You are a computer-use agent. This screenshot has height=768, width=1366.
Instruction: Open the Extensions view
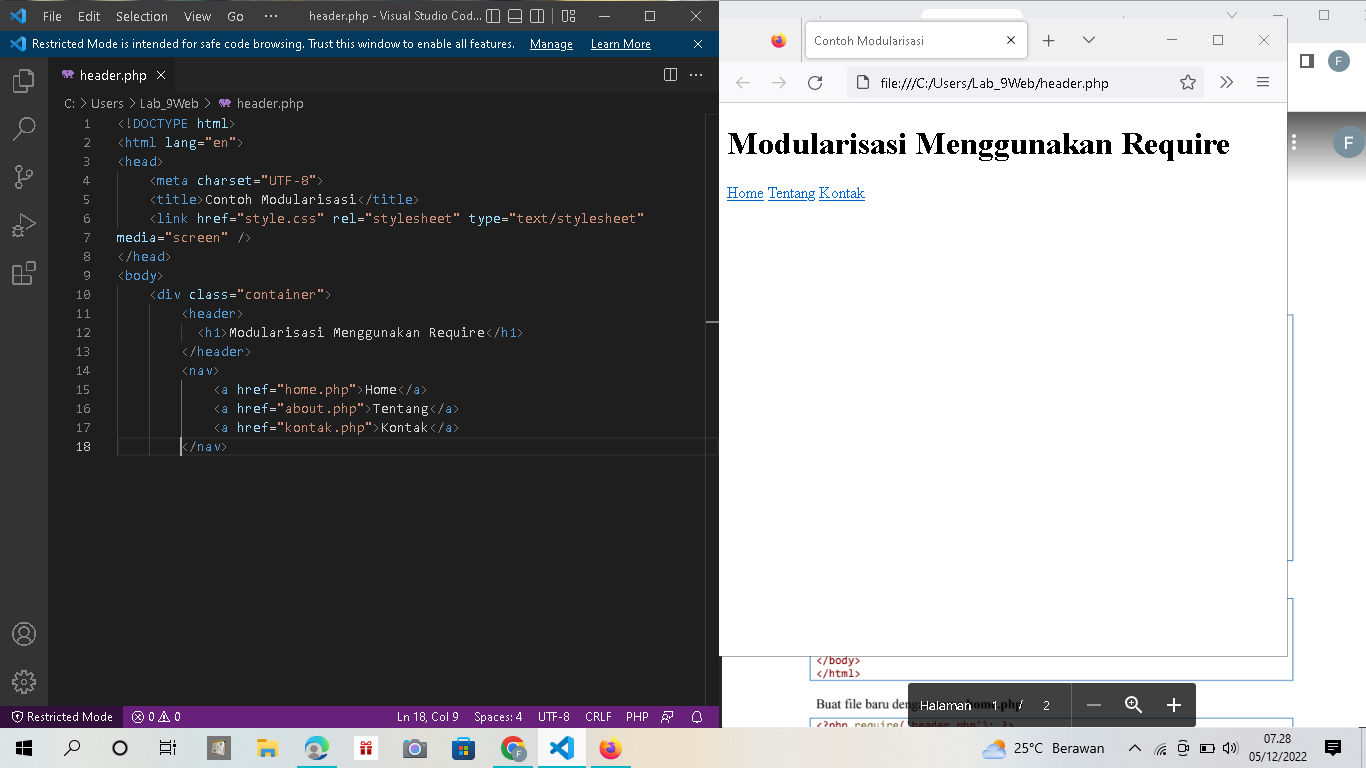24,273
